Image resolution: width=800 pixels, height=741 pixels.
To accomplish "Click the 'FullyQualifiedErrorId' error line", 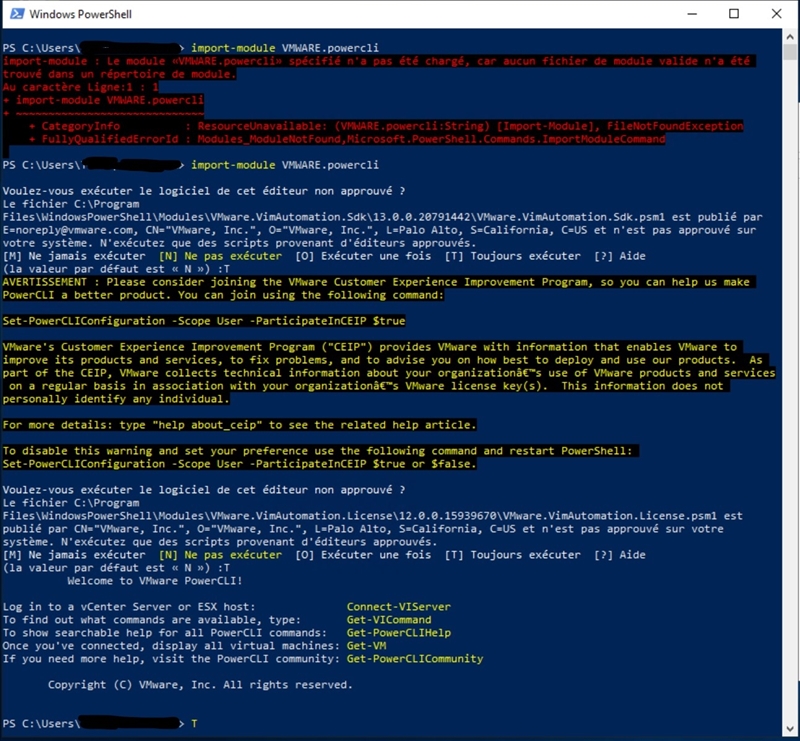I will click(x=347, y=139).
